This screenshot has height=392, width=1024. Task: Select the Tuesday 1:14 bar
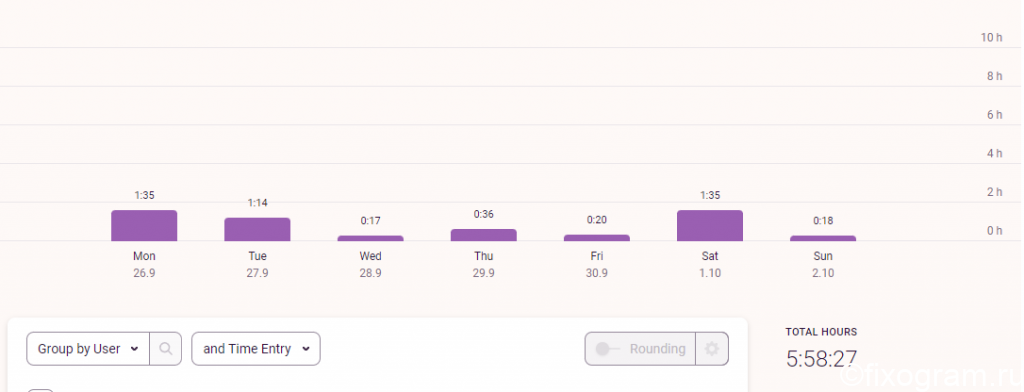pyautogui.click(x=257, y=229)
